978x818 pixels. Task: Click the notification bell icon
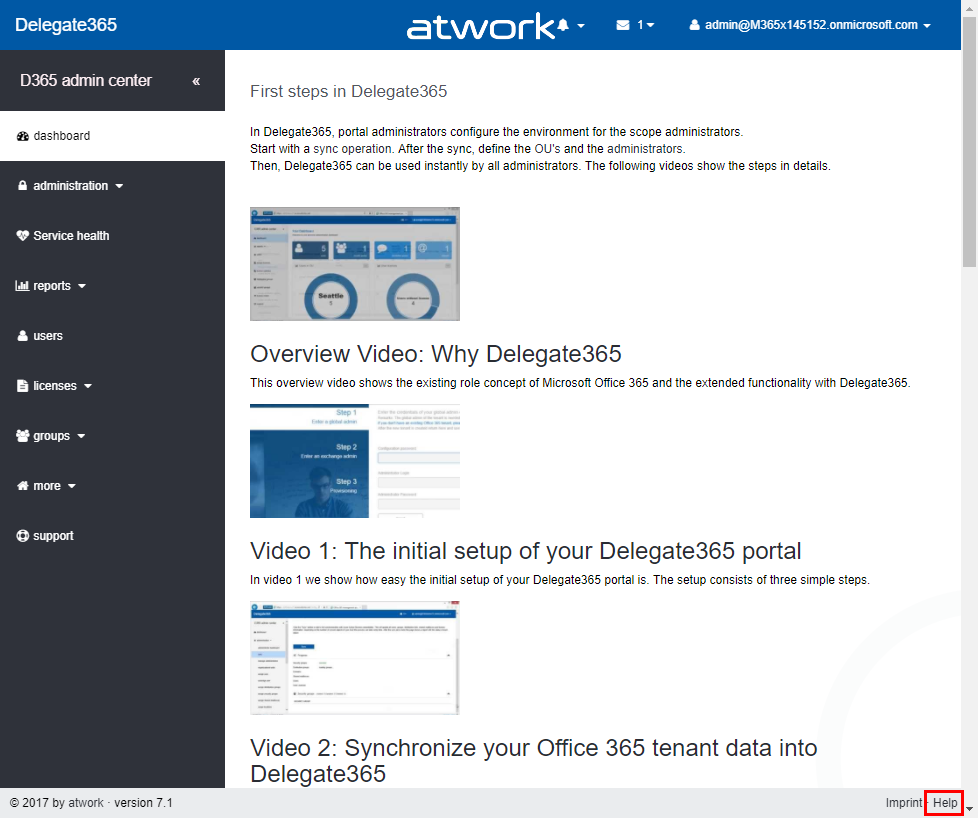click(x=562, y=25)
